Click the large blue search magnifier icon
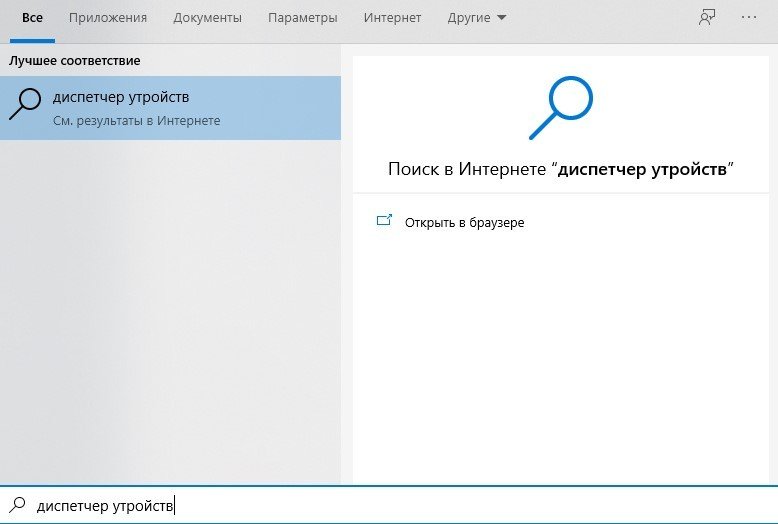778x524 pixels. [561, 108]
